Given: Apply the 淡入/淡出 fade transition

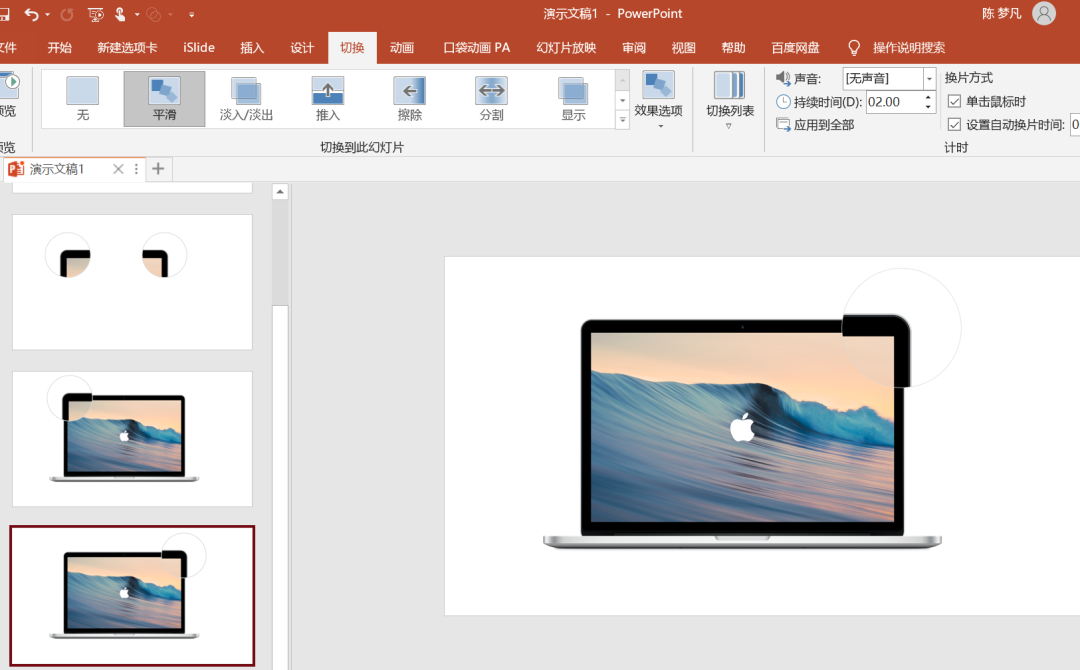Looking at the screenshot, I should pyautogui.click(x=246, y=98).
